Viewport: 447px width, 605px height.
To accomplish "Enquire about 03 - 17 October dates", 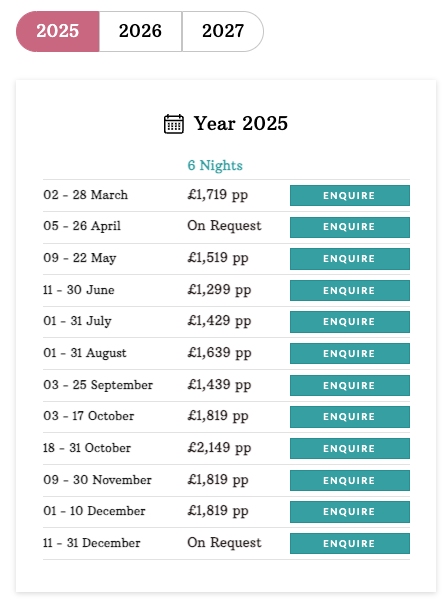I will [350, 417].
